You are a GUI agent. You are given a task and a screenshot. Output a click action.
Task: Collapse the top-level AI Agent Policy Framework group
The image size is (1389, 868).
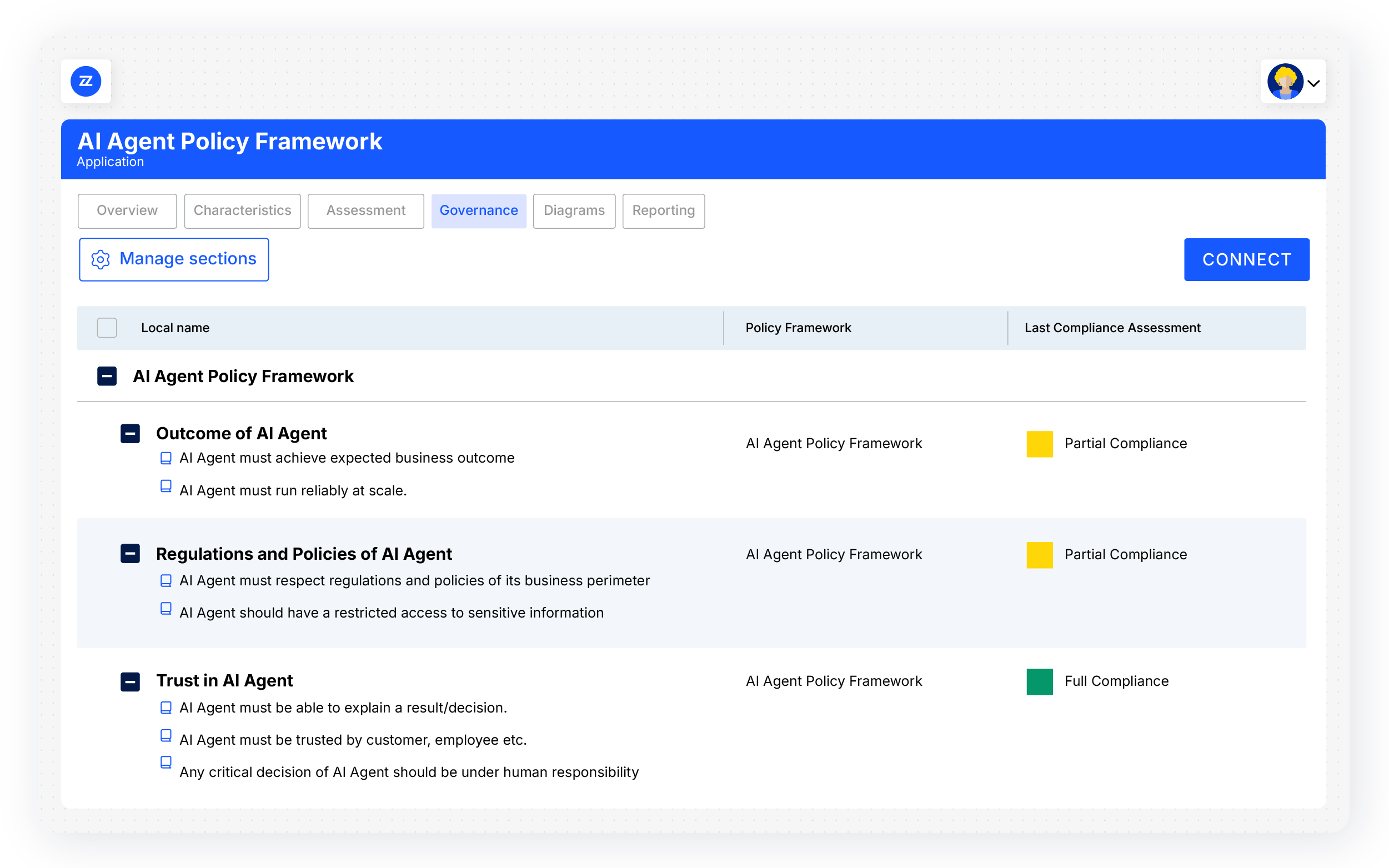(107, 376)
